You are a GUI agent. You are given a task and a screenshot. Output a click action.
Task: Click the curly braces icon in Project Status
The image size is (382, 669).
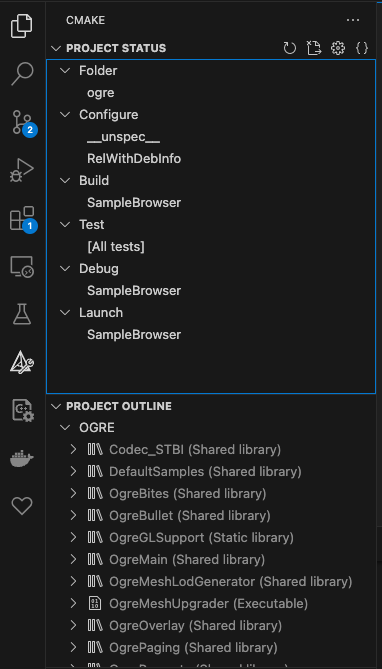pyautogui.click(x=362, y=48)
